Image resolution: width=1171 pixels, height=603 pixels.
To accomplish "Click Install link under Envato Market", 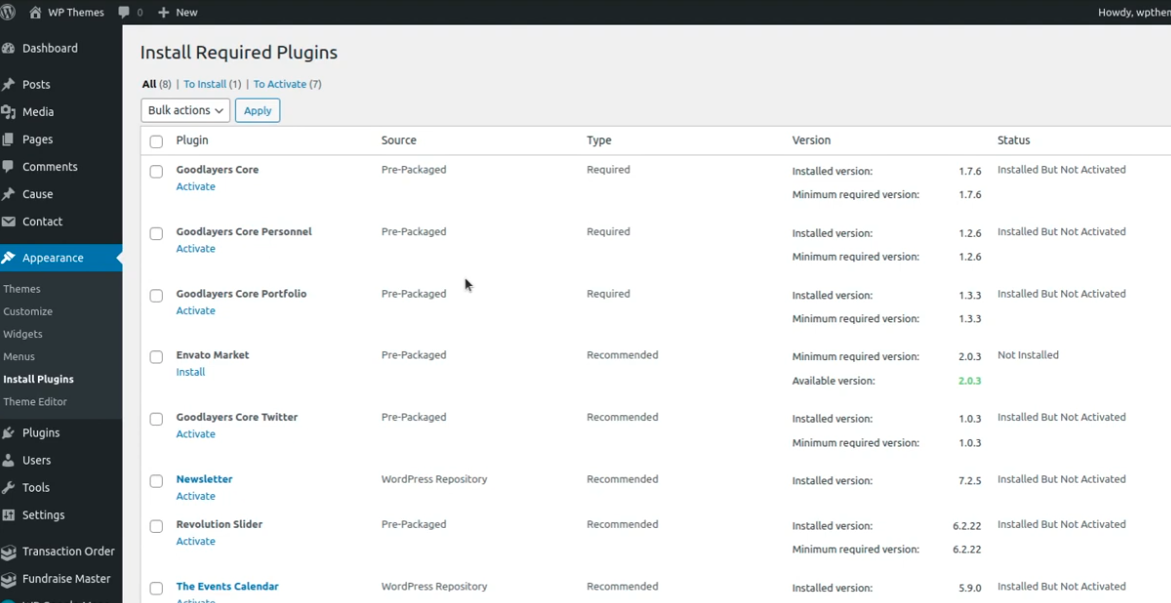I will click(x=190, y=372).
